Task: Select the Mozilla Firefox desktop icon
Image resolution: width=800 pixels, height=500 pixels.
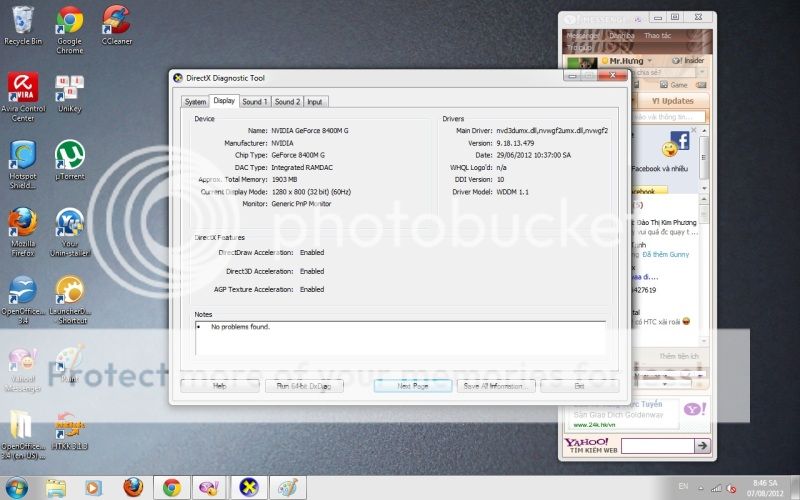Action: pyautogui.click(x=23, y=232)
